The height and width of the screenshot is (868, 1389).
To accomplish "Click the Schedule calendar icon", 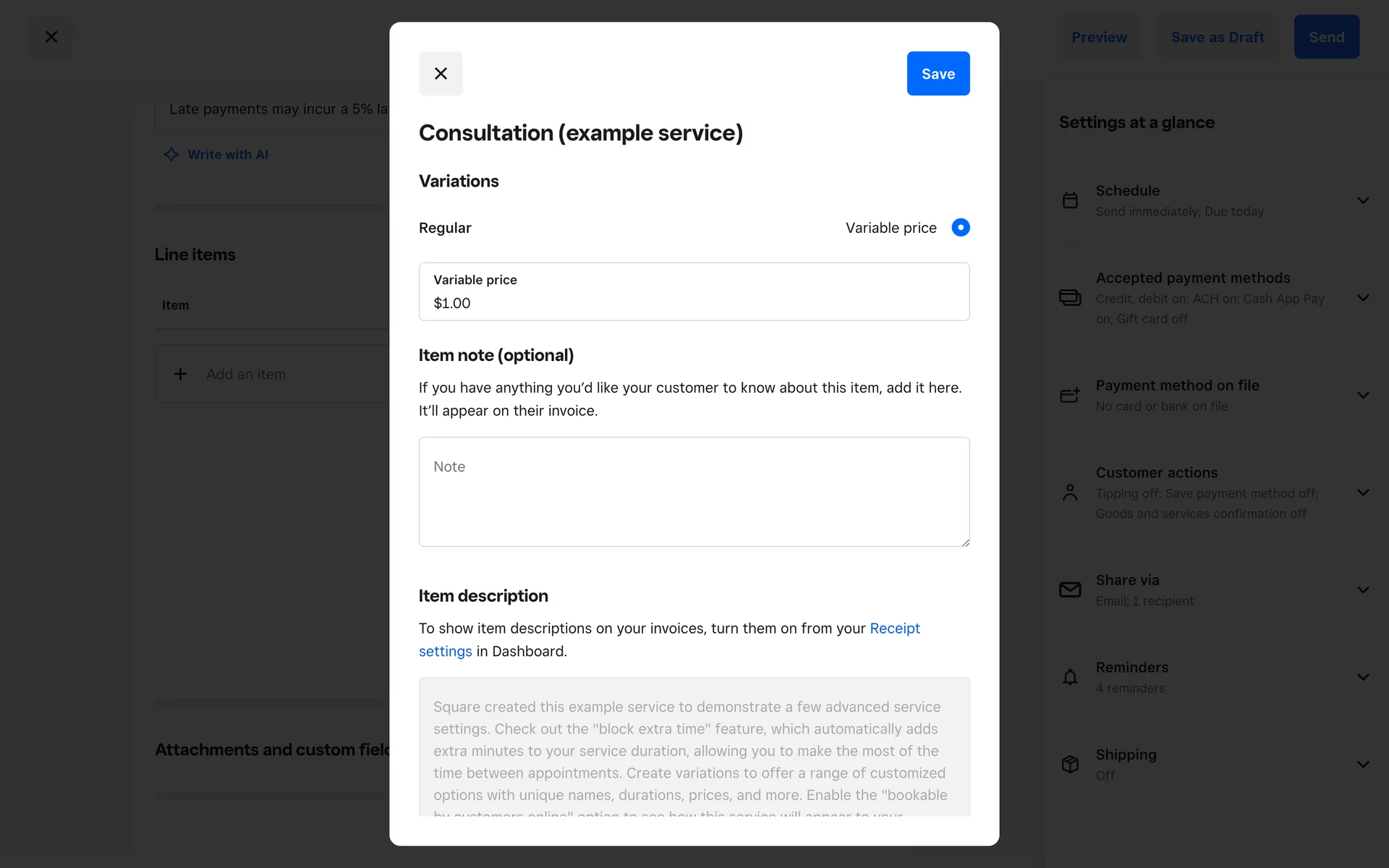I will (x=1070, y=200).
